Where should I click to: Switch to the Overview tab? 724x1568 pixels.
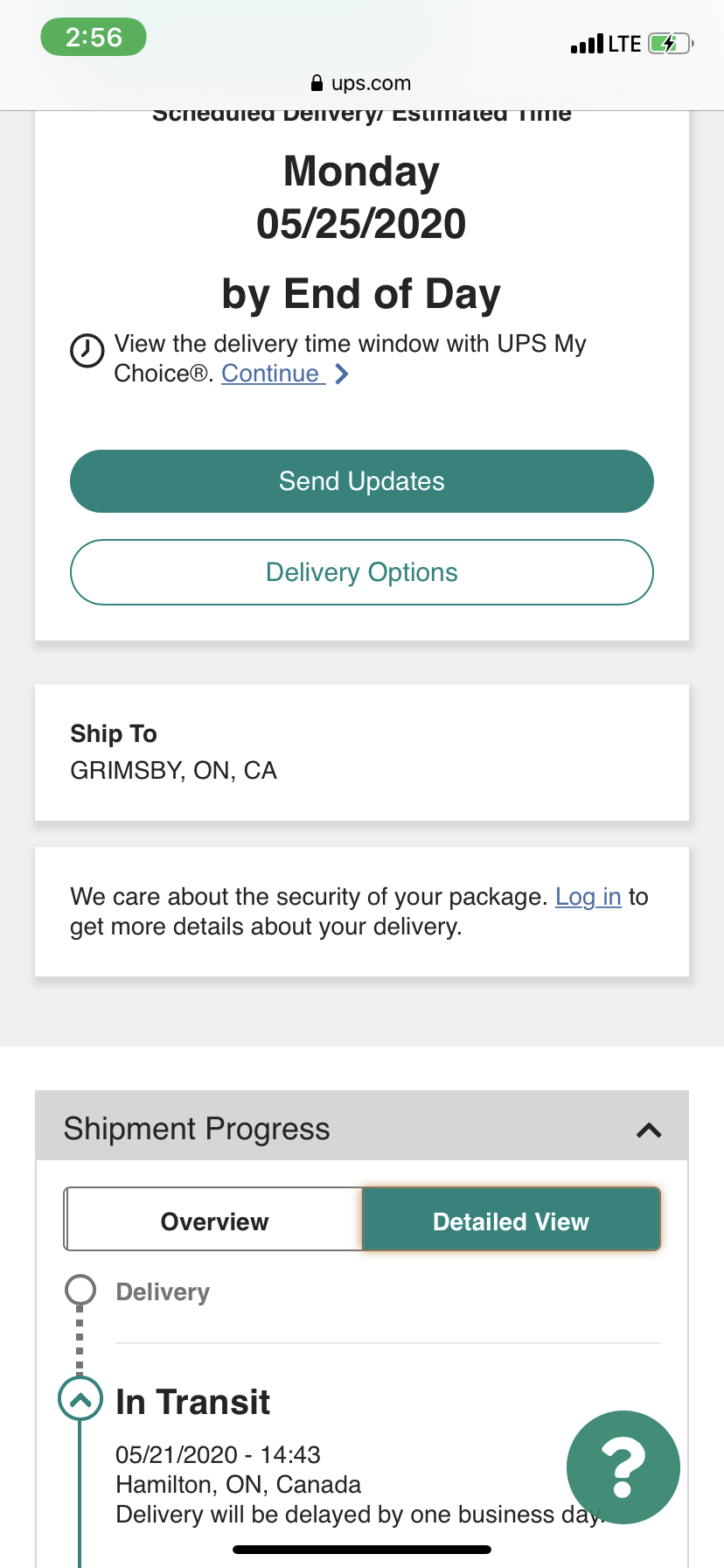pyautogui.click(x=214, y=1221)
